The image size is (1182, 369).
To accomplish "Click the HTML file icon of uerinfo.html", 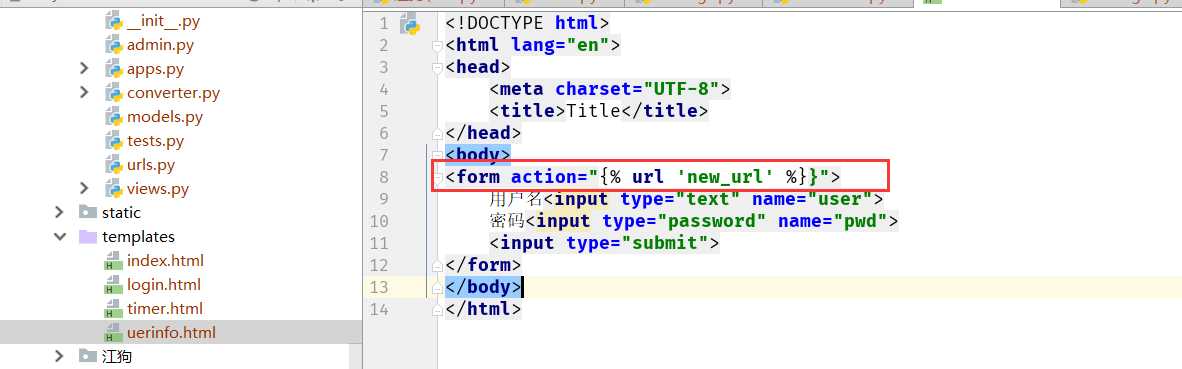I will click(x=114, y=333).
